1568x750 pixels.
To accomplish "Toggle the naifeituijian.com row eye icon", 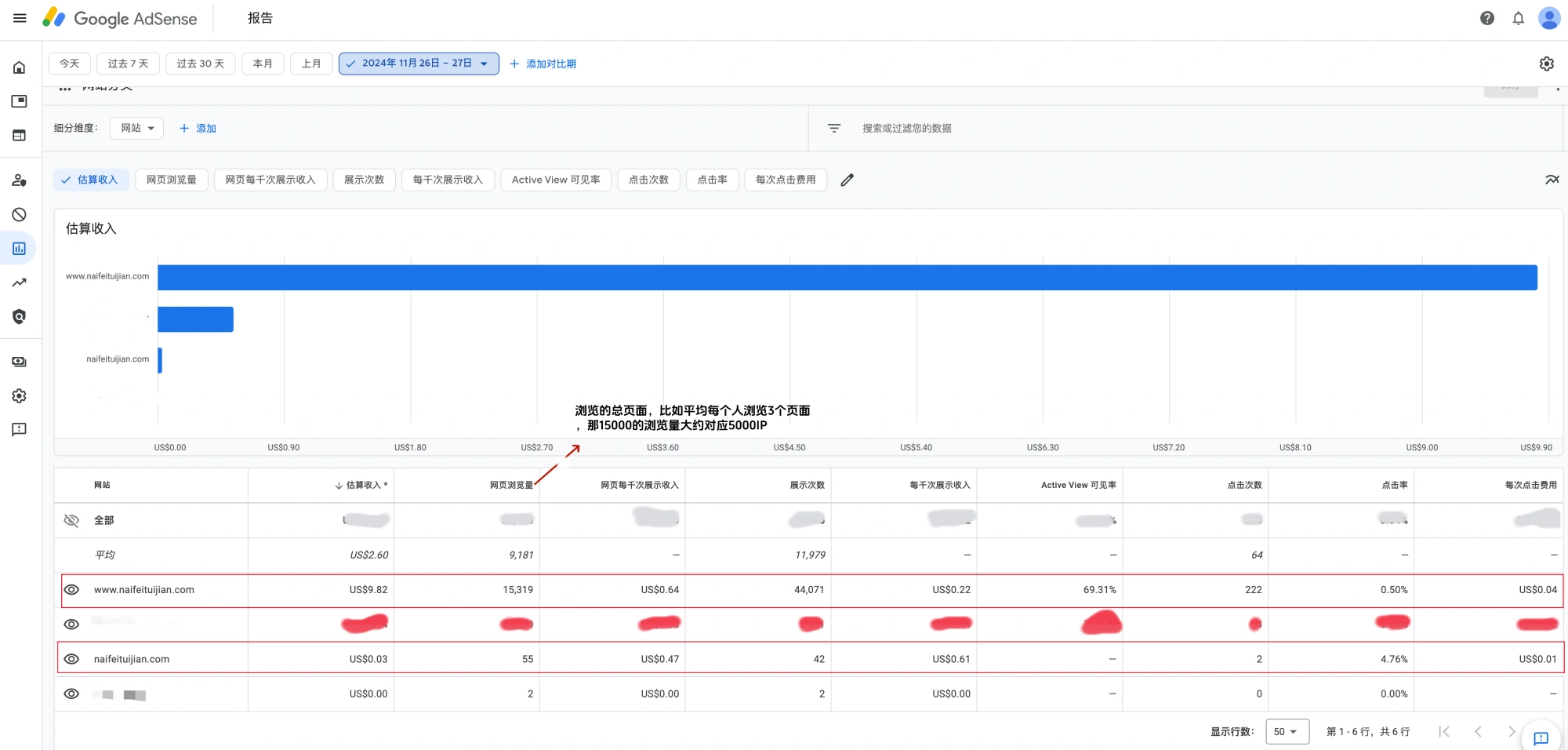I will pos(71,658).
